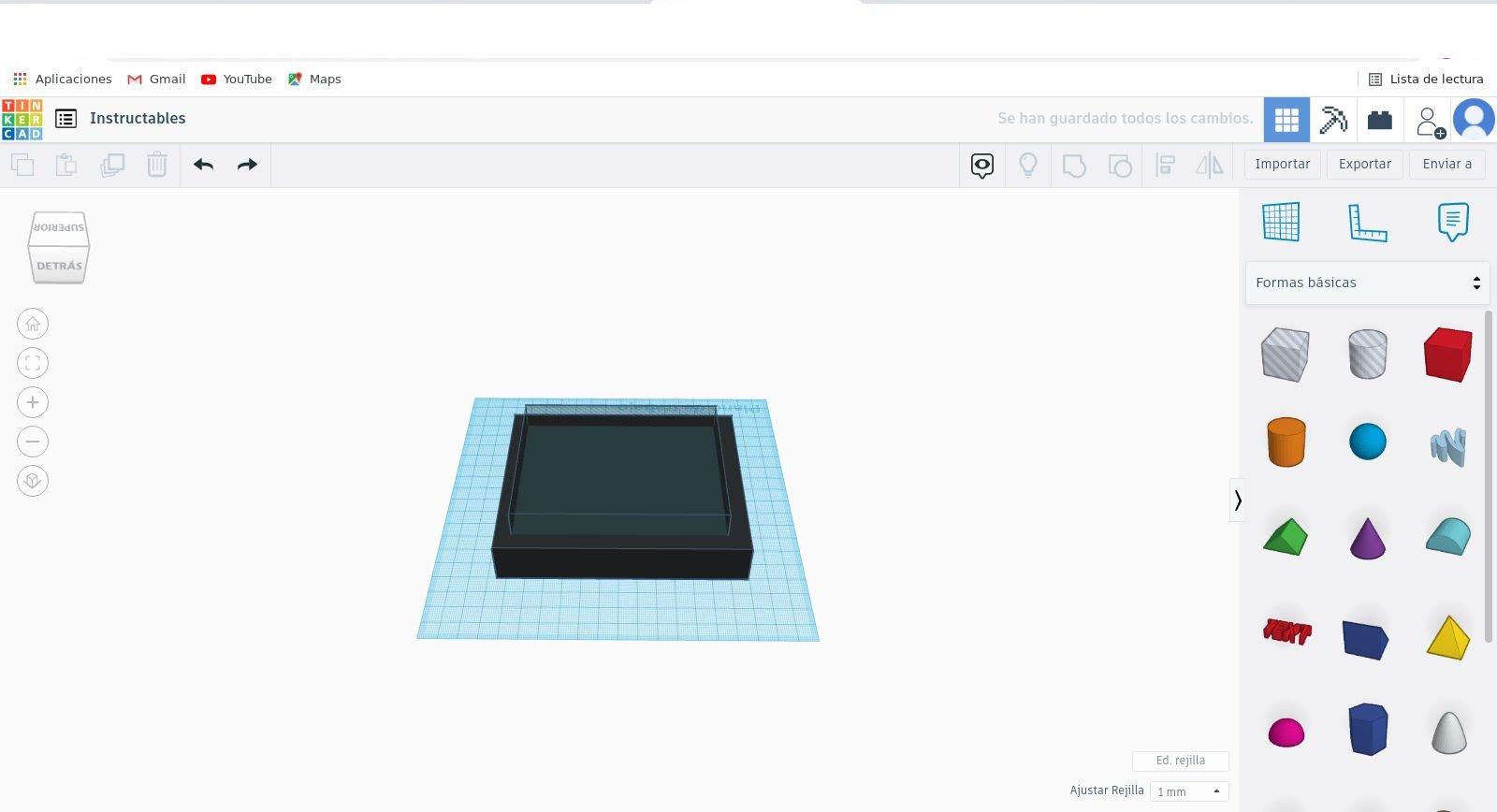Pick the grey paraboloid shape
The height and width of the screenshot is (812, 1497).
1448,732
